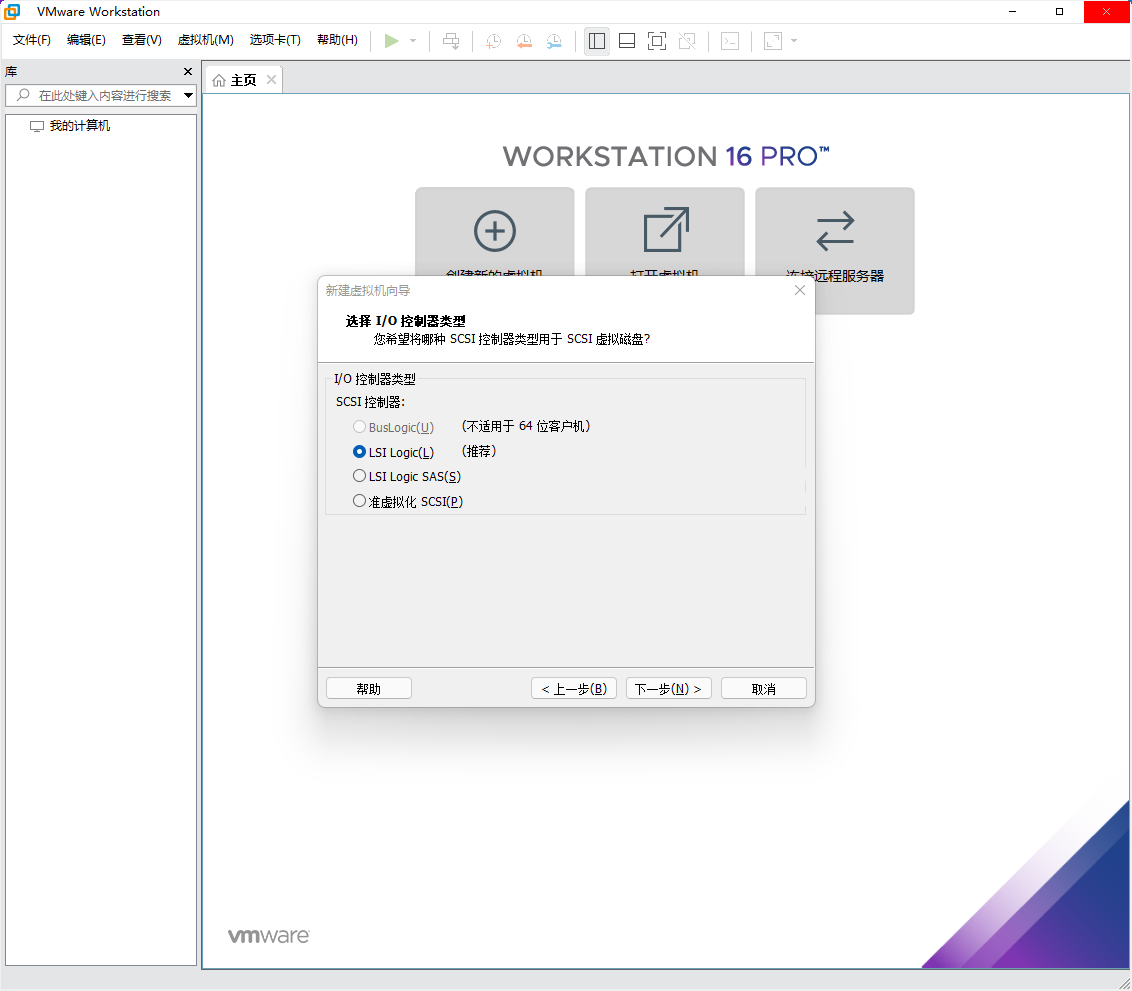
Task: Click the take snapshot clock icon
Action: click(494, 41)
